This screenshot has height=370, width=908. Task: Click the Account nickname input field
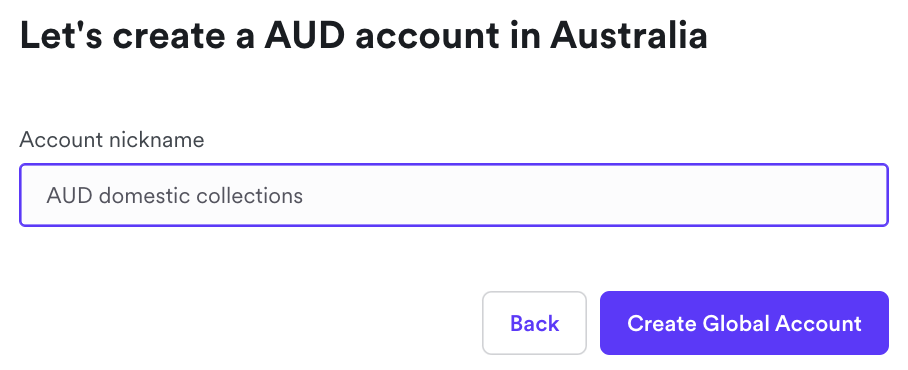point(453,195)
